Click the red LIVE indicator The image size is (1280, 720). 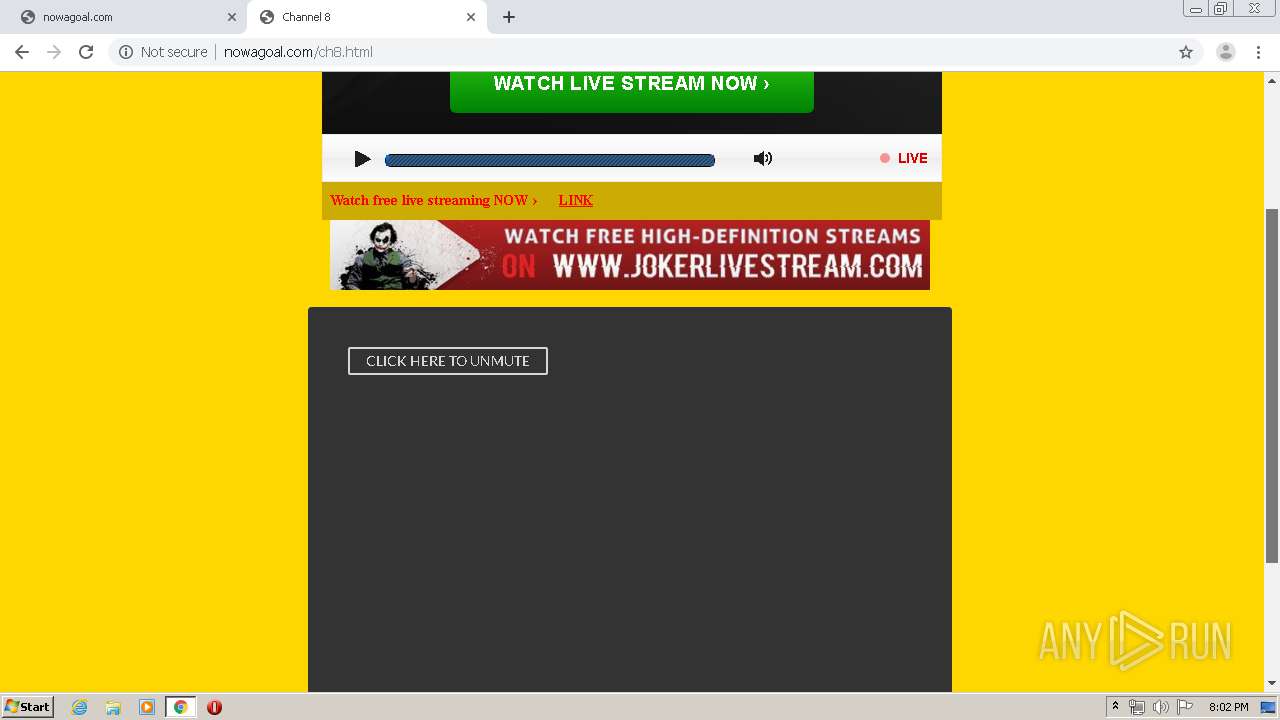[x=904, y=158]
